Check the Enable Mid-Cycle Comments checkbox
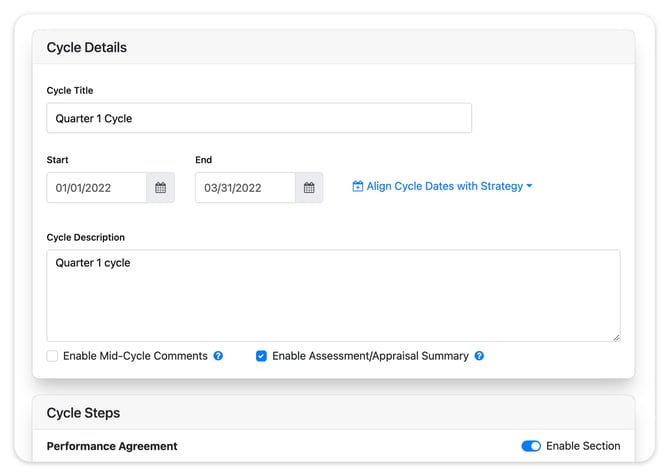This screenshot has height=476, width=670. pos(52,356)
